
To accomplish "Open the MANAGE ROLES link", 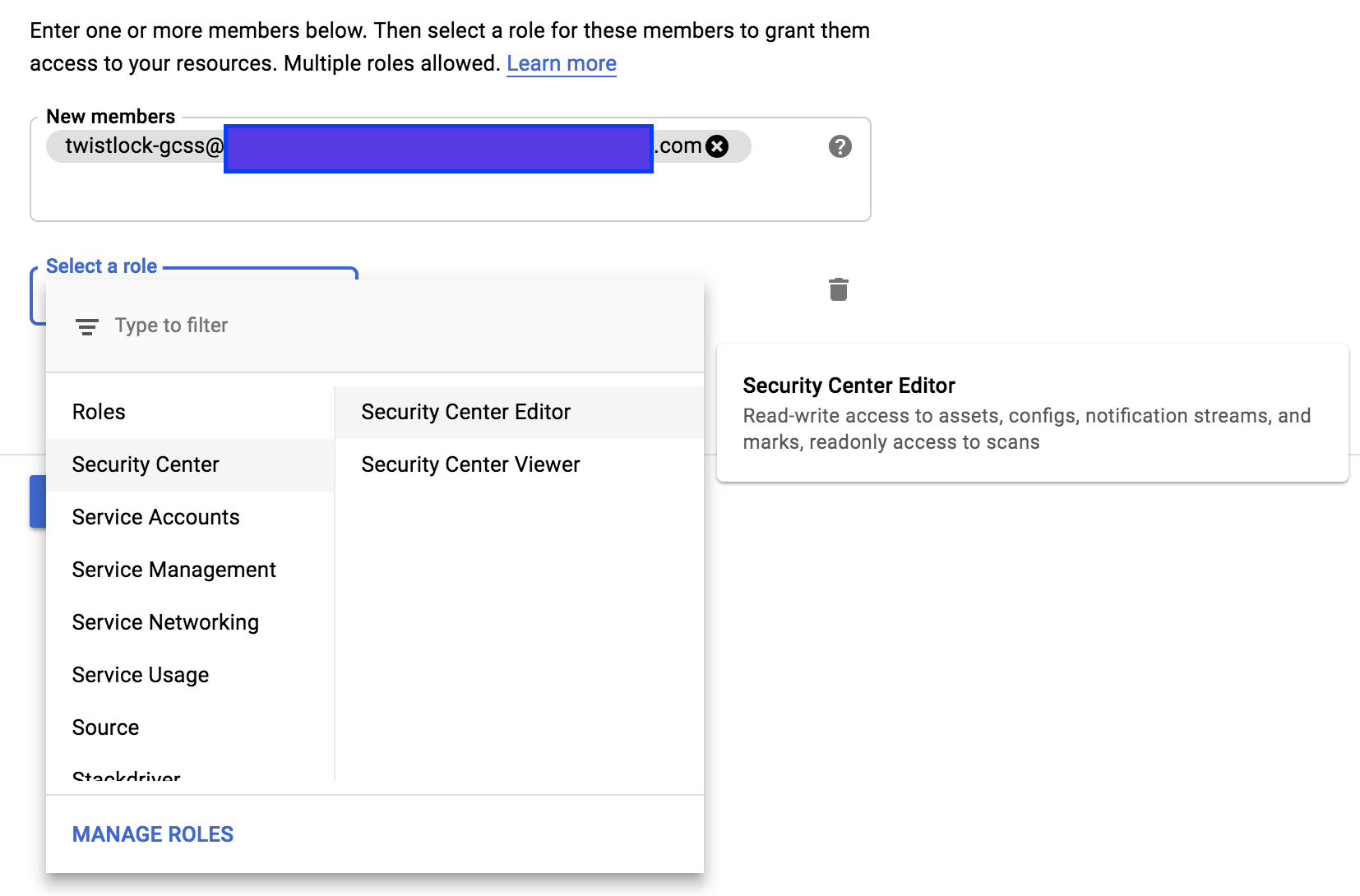I will (153, 834).
